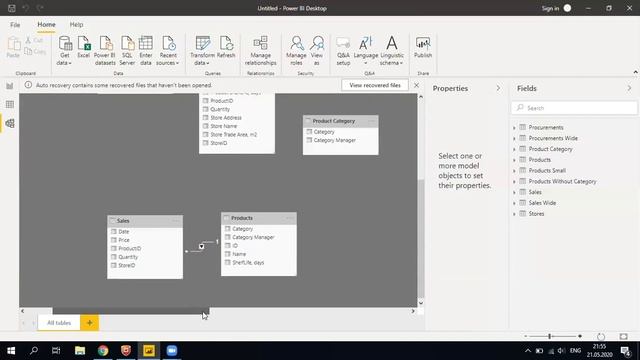Click vertical scrollbar down arrow
This screenshot has height=360, width=640.
point(421,303)
